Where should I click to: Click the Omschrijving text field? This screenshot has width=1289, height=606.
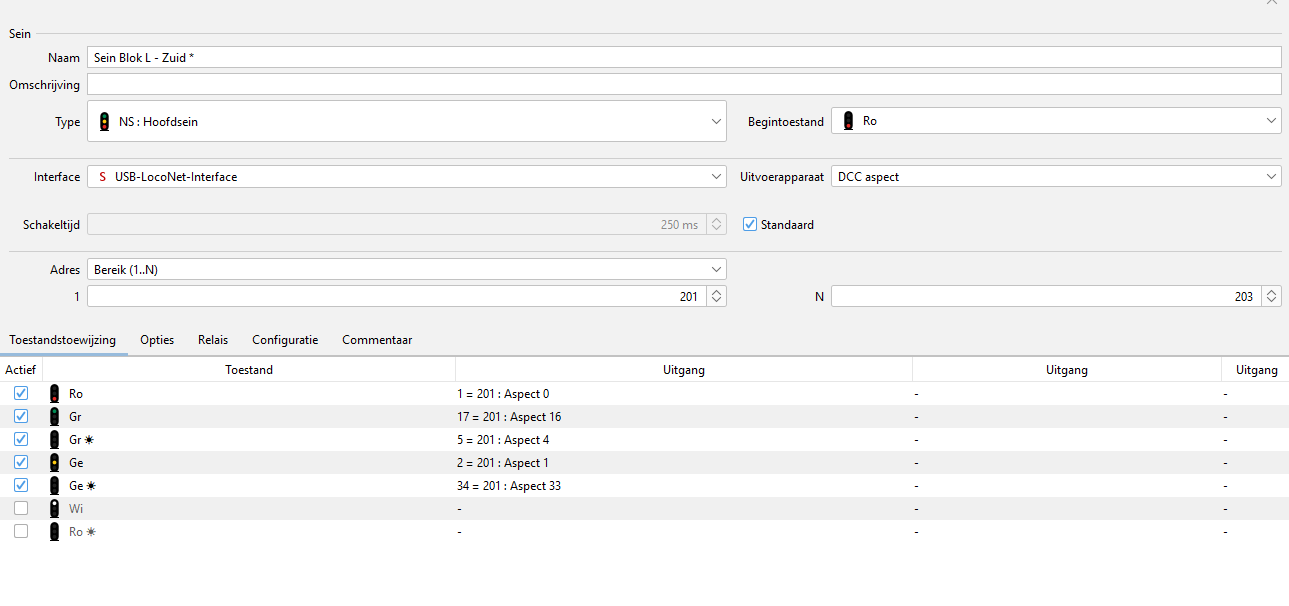(684, 85)
